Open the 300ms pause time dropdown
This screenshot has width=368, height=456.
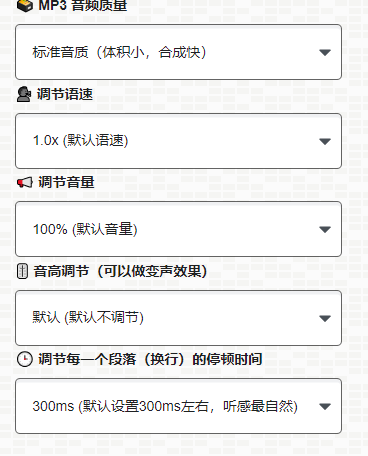[178, 406]
